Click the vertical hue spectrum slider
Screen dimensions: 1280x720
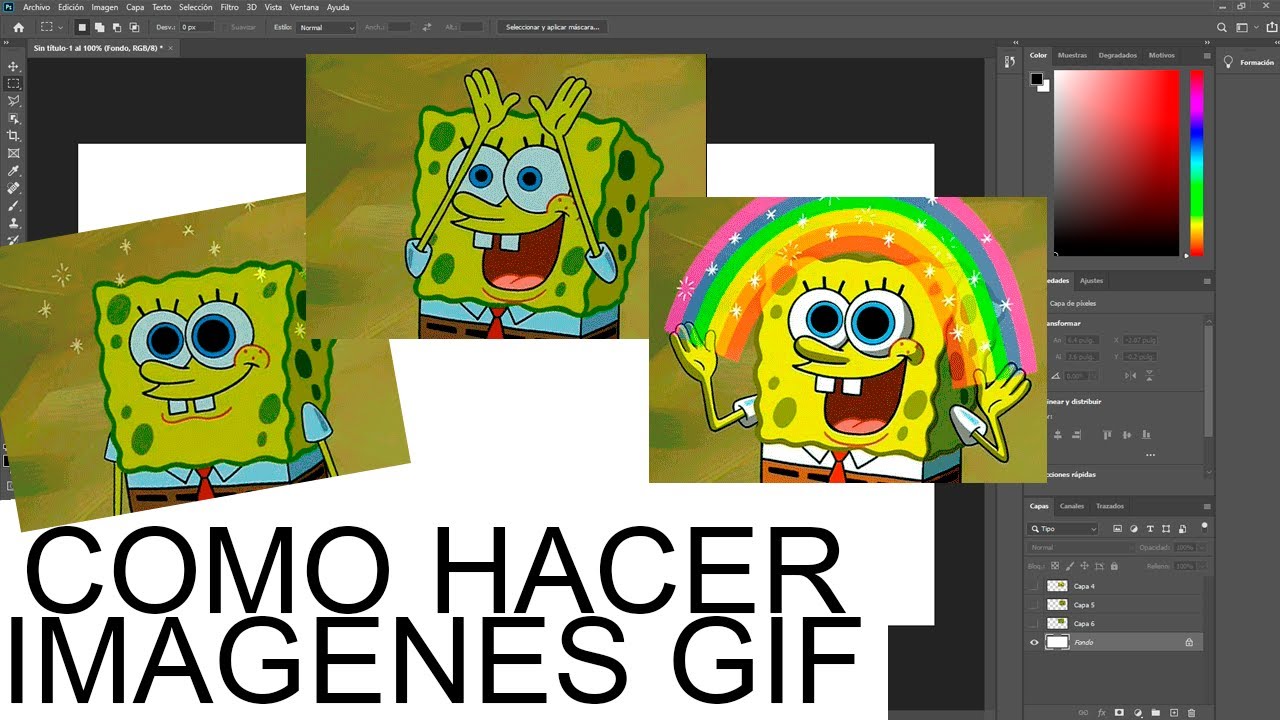pos(1196,163)
